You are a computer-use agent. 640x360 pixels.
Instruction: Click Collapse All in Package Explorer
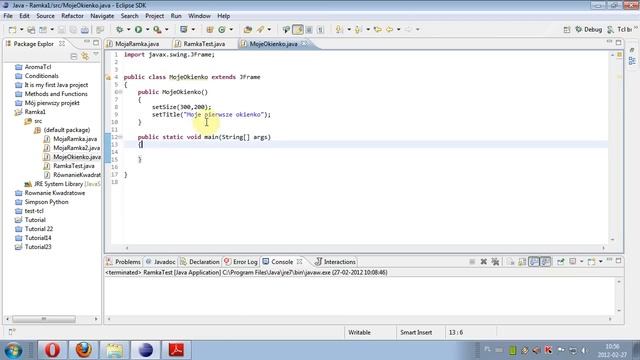[x=74, y=56]
